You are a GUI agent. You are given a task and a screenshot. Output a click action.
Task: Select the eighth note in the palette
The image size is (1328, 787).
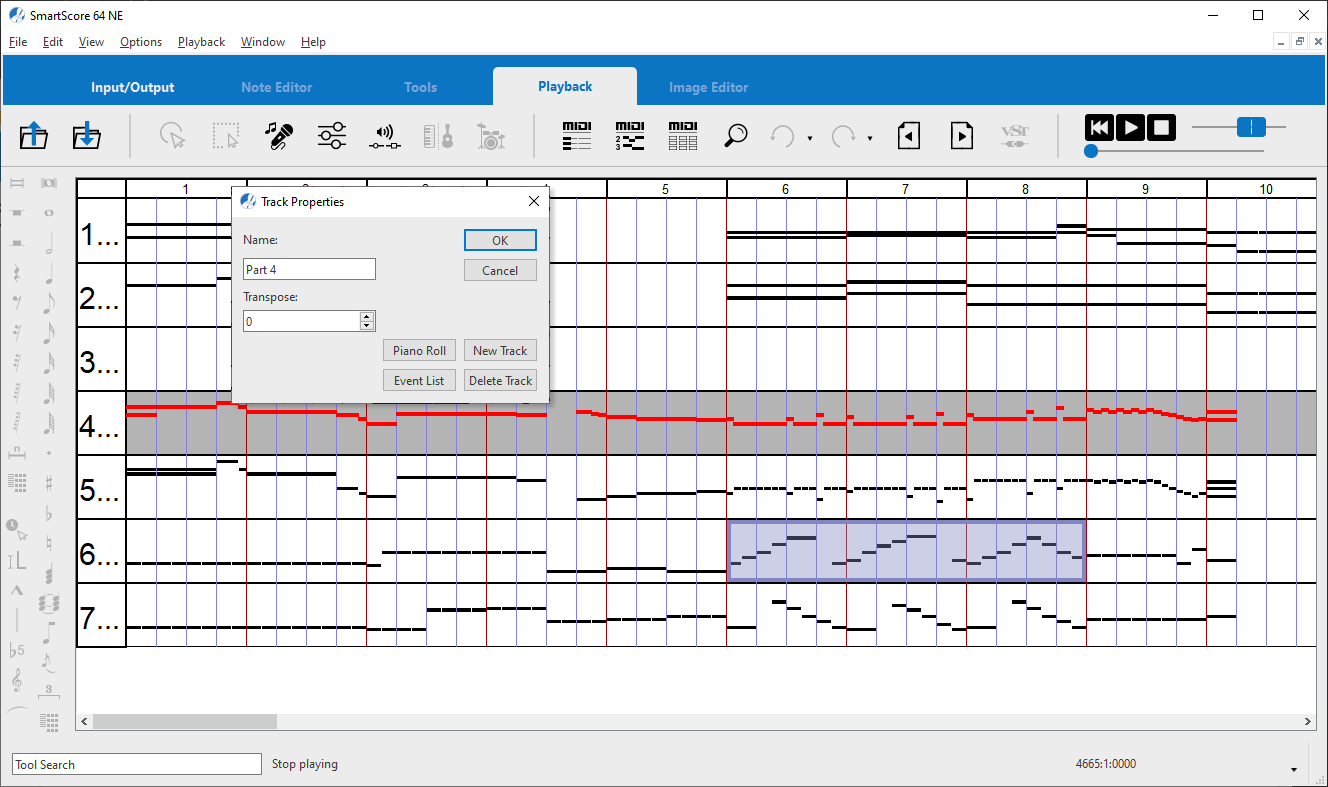coord(48,303)
